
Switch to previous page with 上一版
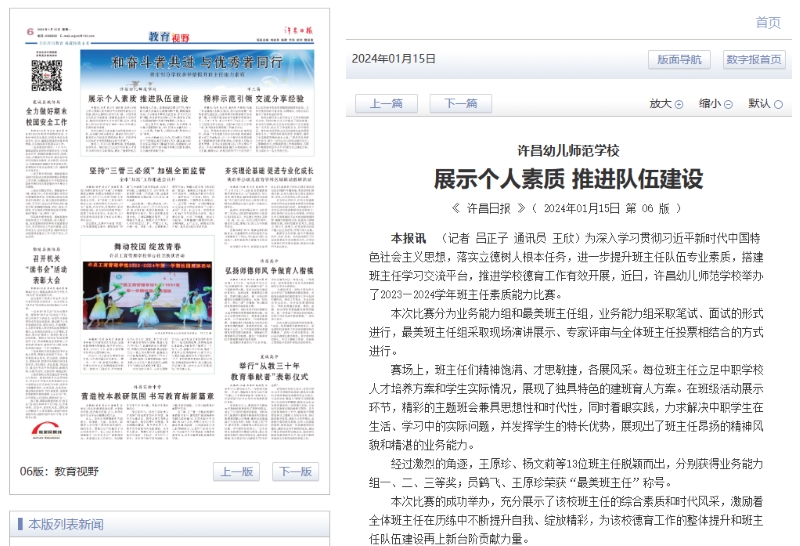coord(237,472)
